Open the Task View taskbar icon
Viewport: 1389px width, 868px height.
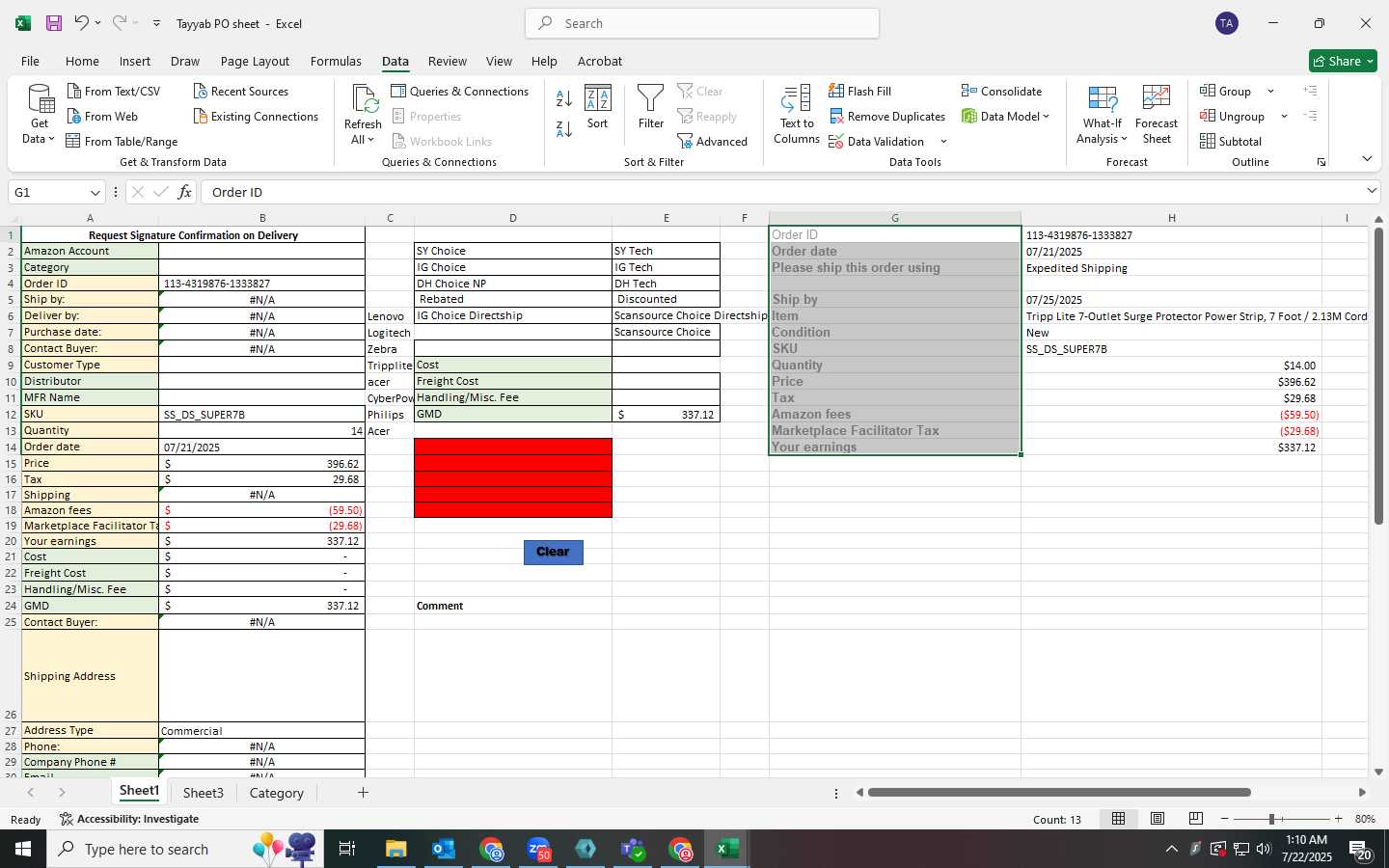pyautogui.click(x=347, y=849)
